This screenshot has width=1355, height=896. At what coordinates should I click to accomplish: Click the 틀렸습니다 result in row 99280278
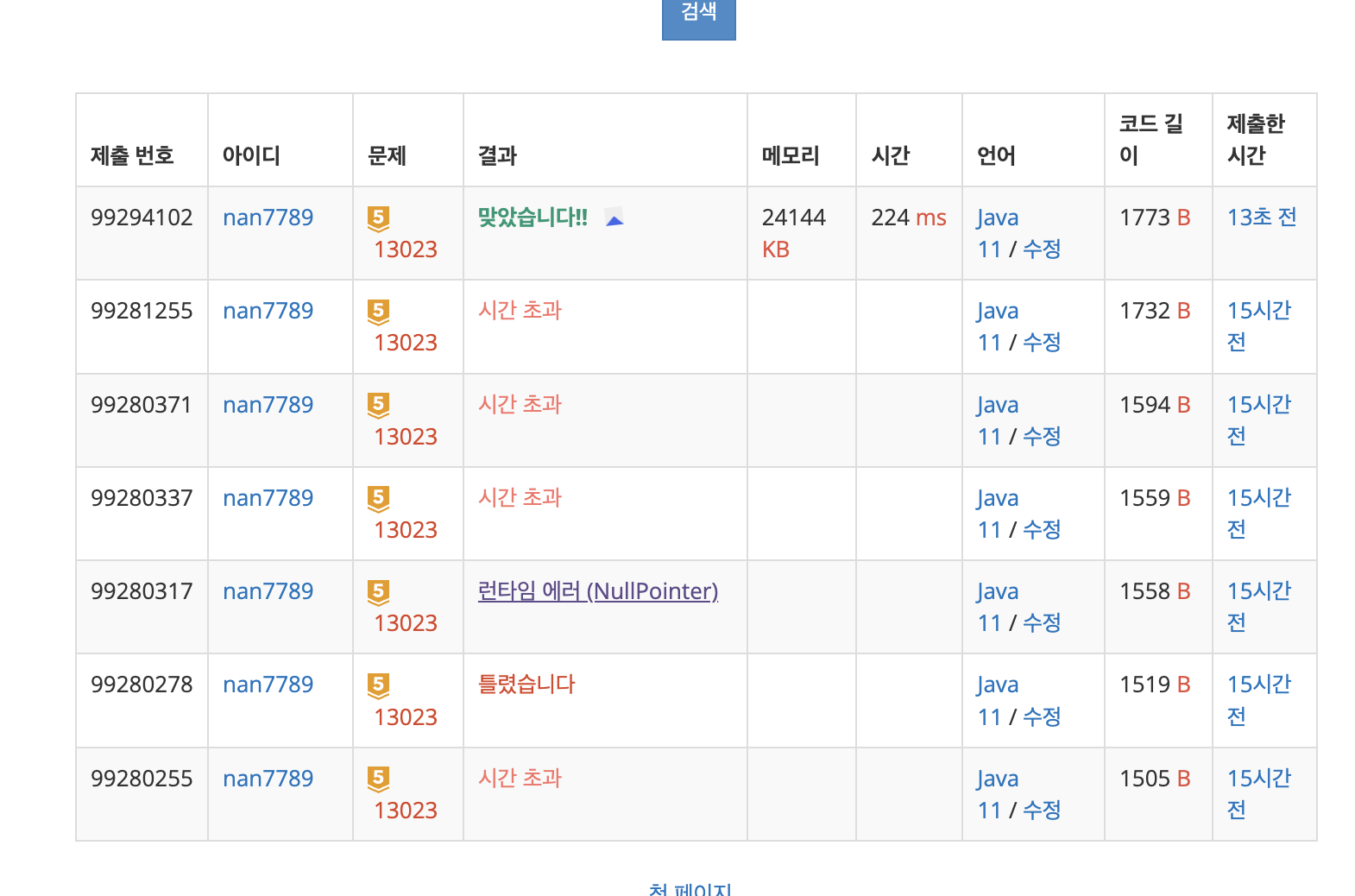(526, 685)
